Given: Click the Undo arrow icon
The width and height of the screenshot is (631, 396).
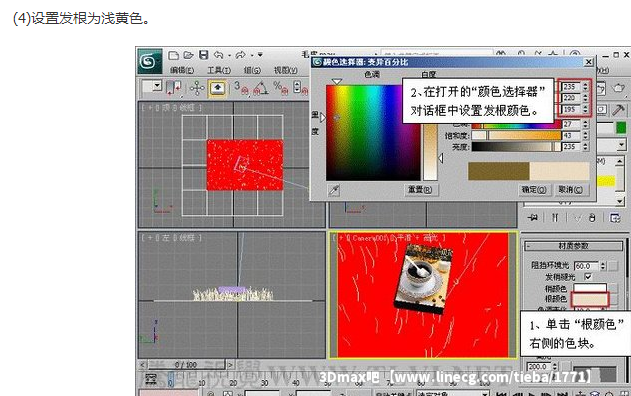Looking at the screenshot, I should click(x=219, y=55).
